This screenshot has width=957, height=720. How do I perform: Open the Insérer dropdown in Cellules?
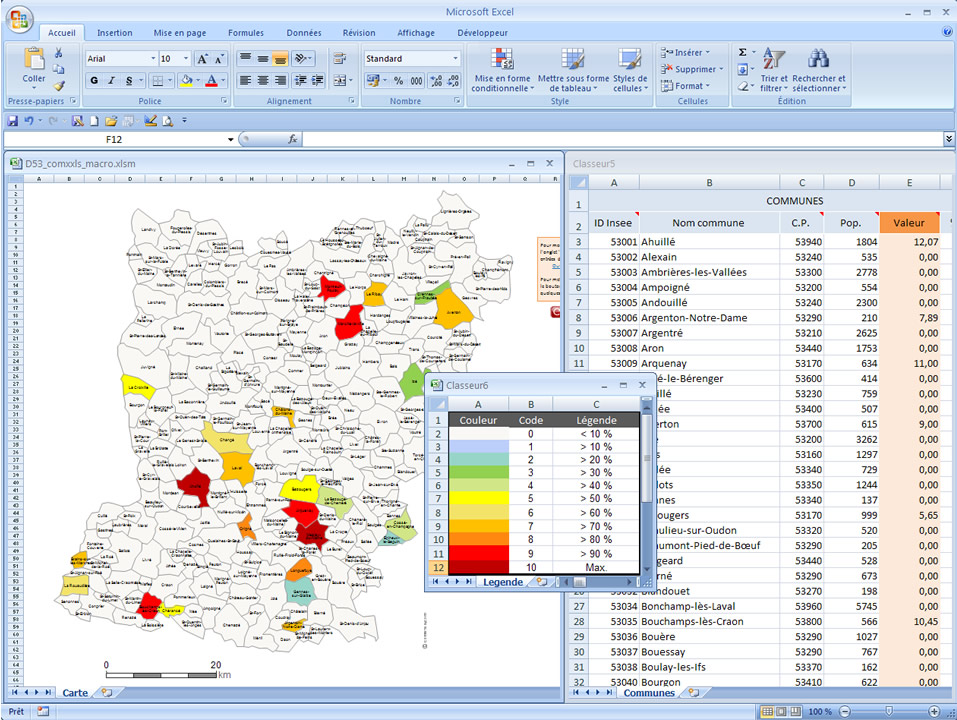click(685, 53)
